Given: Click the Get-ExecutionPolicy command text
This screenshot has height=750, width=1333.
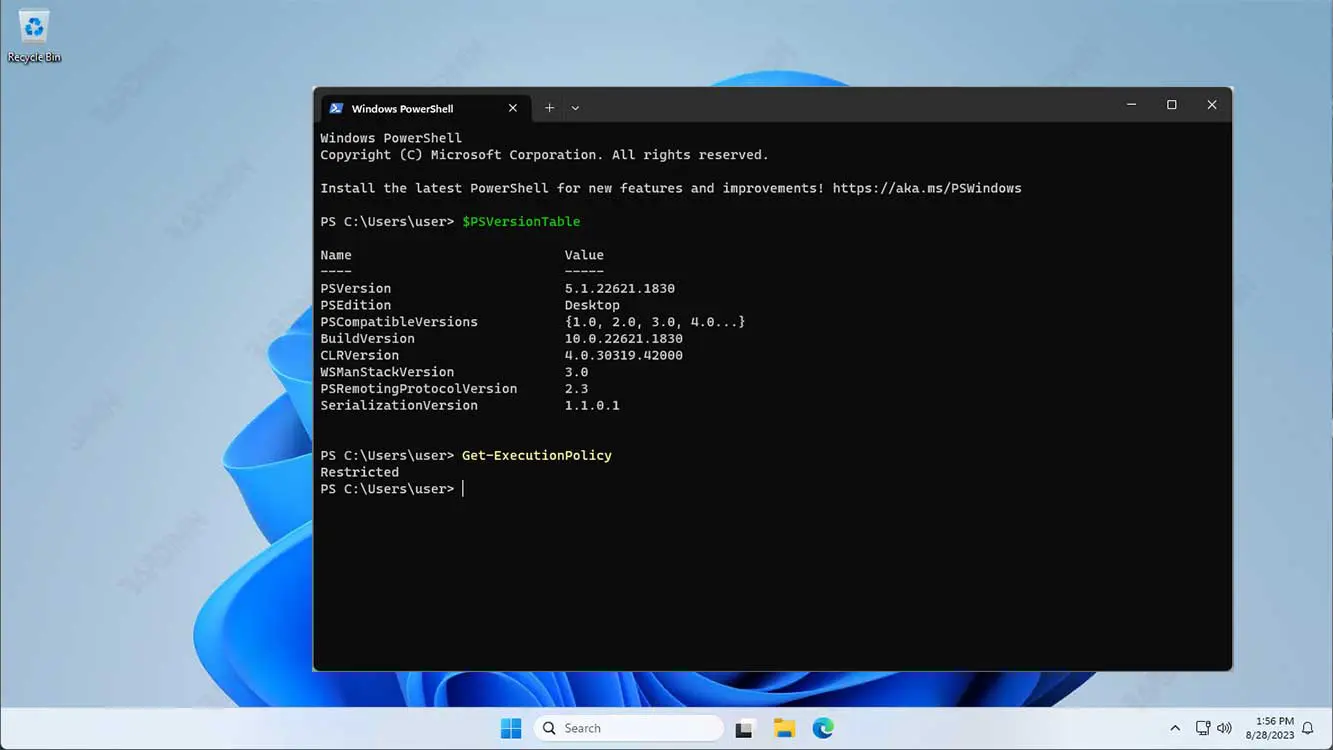Looking at the screenshot, I should (537, 455).
